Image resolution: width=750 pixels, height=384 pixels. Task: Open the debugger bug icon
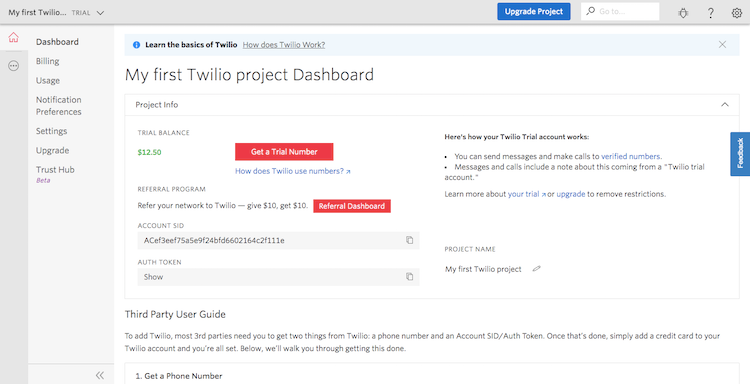(683, 13)
